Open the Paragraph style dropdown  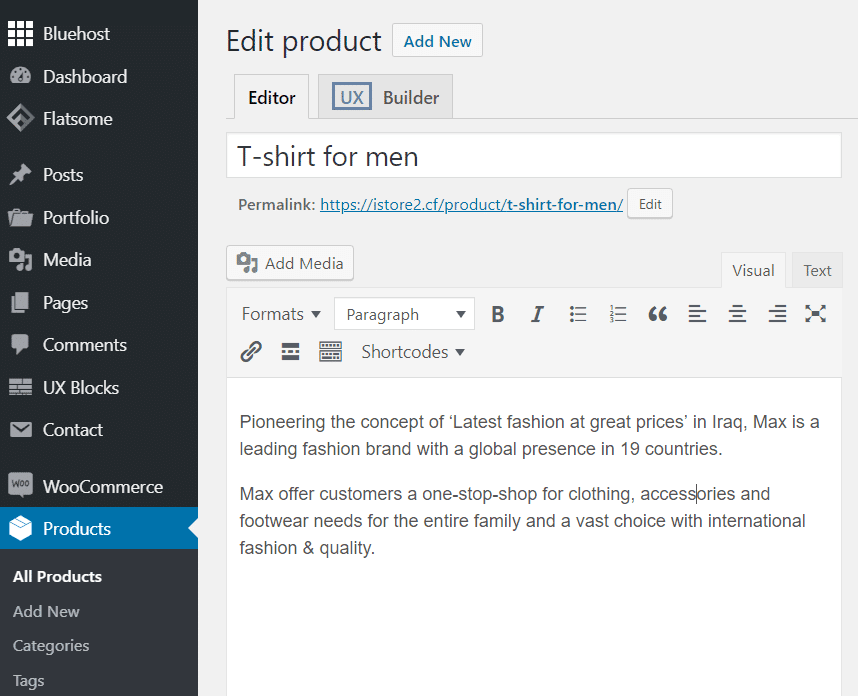[404, 314]
